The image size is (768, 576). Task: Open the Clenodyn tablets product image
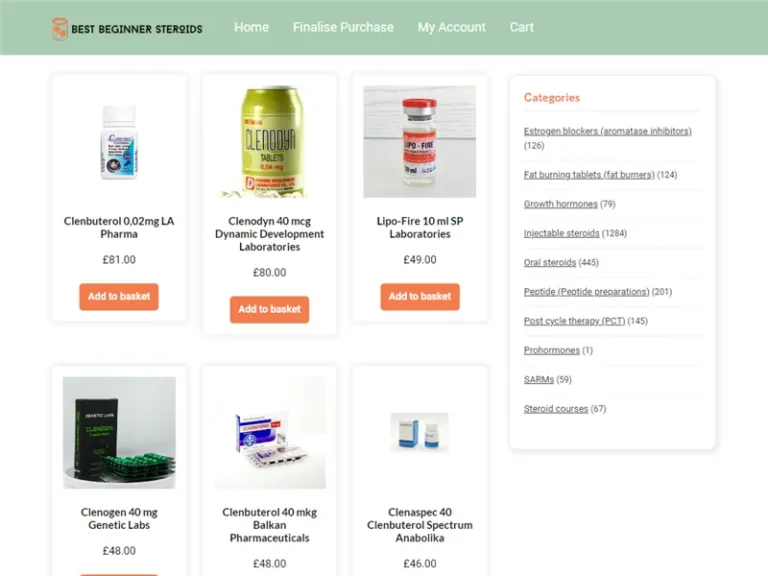pos(269,142)
